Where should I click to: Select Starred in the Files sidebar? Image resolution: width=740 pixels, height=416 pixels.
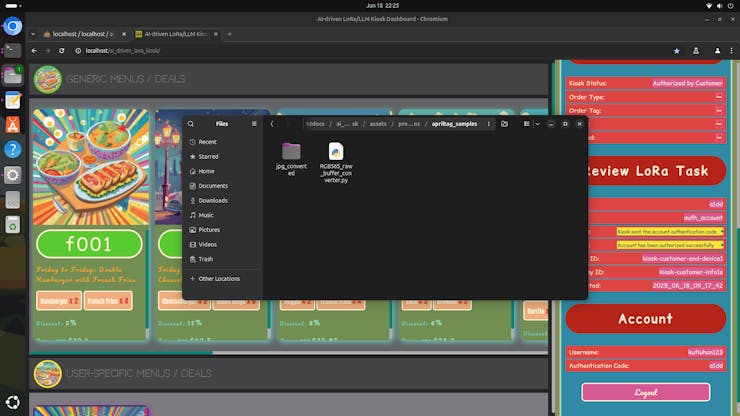click(208, 156)
